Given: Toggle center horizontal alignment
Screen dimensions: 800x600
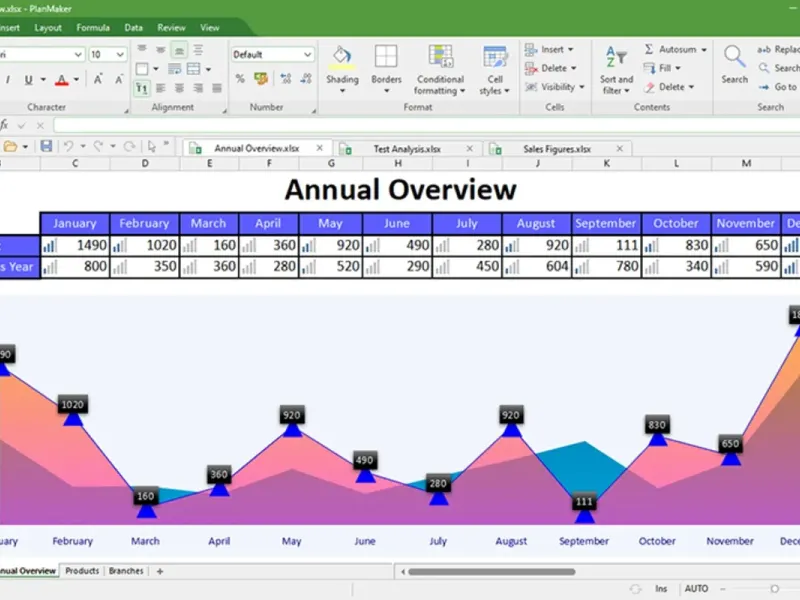Looking at the screenshot, I should pyautogui.click(x=180, y=88).
